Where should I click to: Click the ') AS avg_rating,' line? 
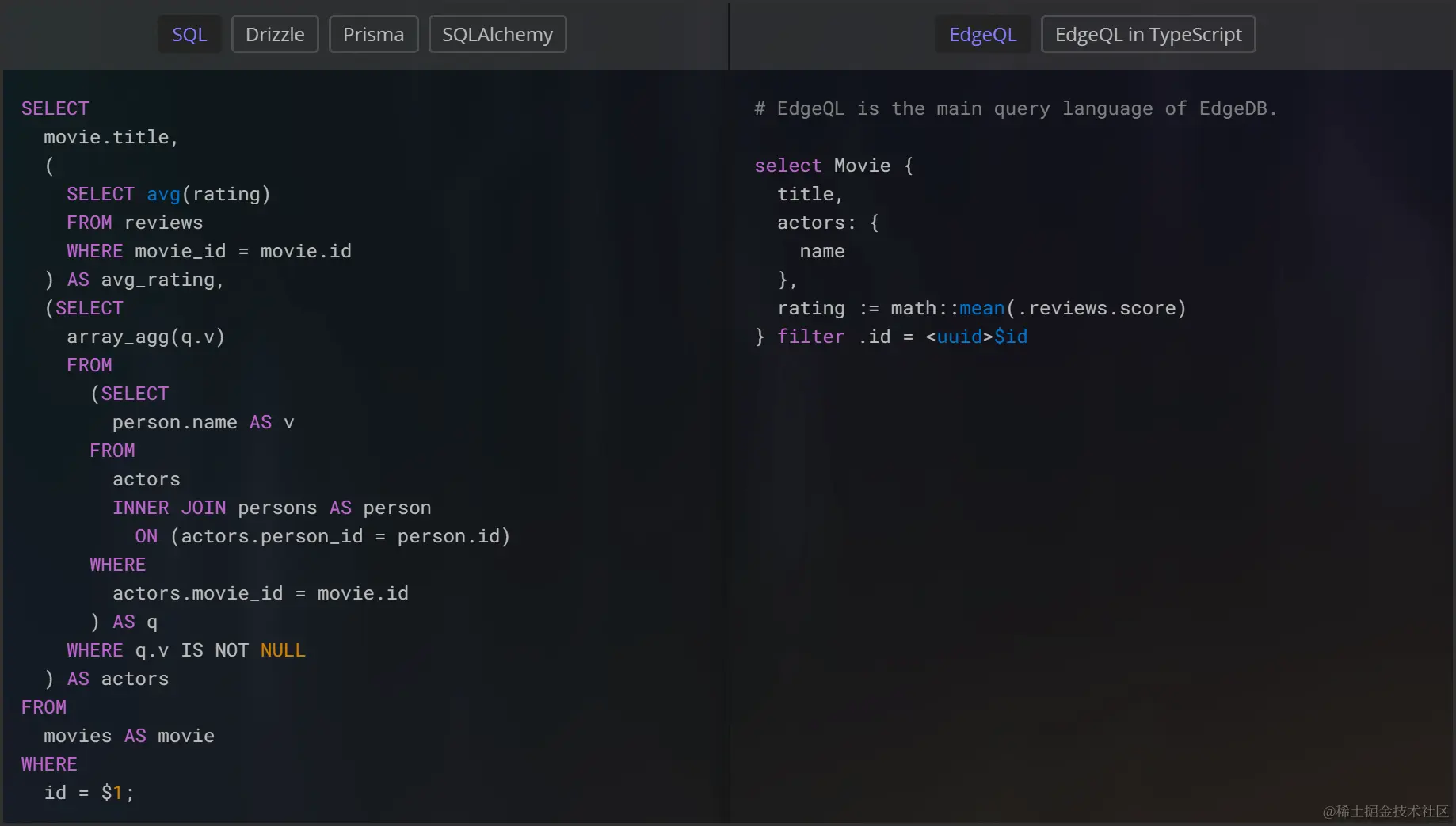(134, 280)
